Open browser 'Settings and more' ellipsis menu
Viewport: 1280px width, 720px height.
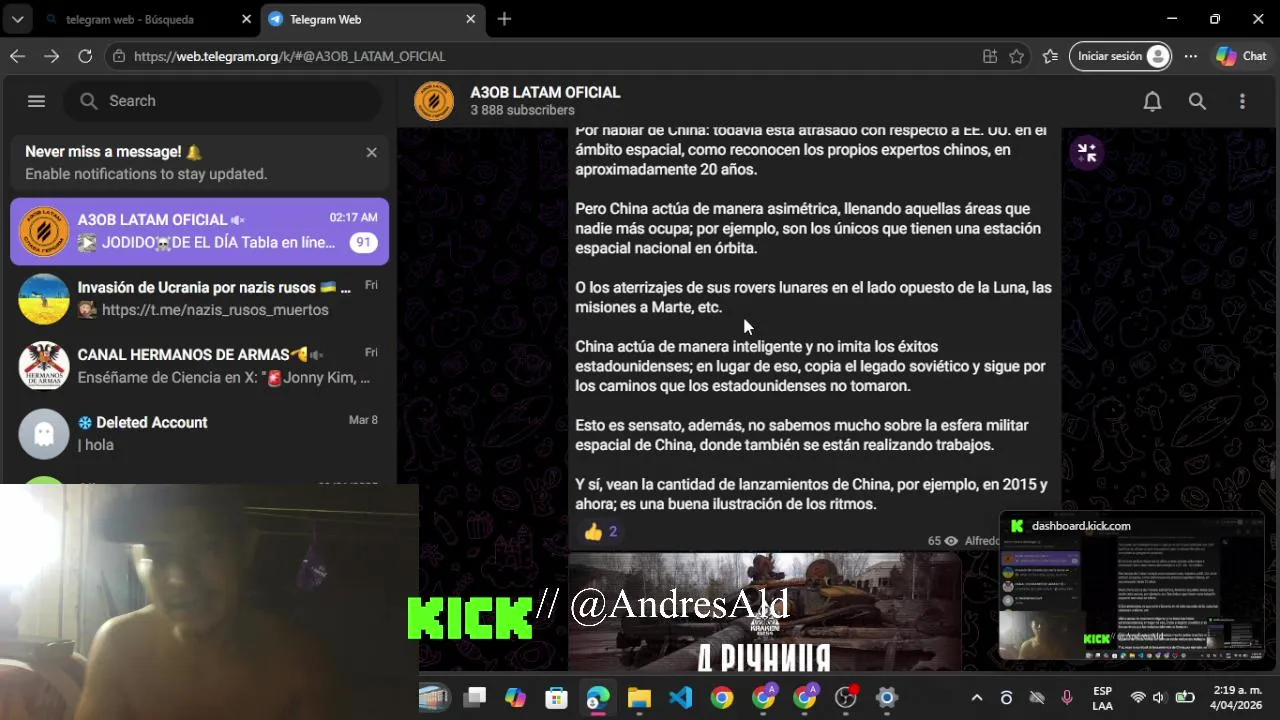coord(1191,56)
